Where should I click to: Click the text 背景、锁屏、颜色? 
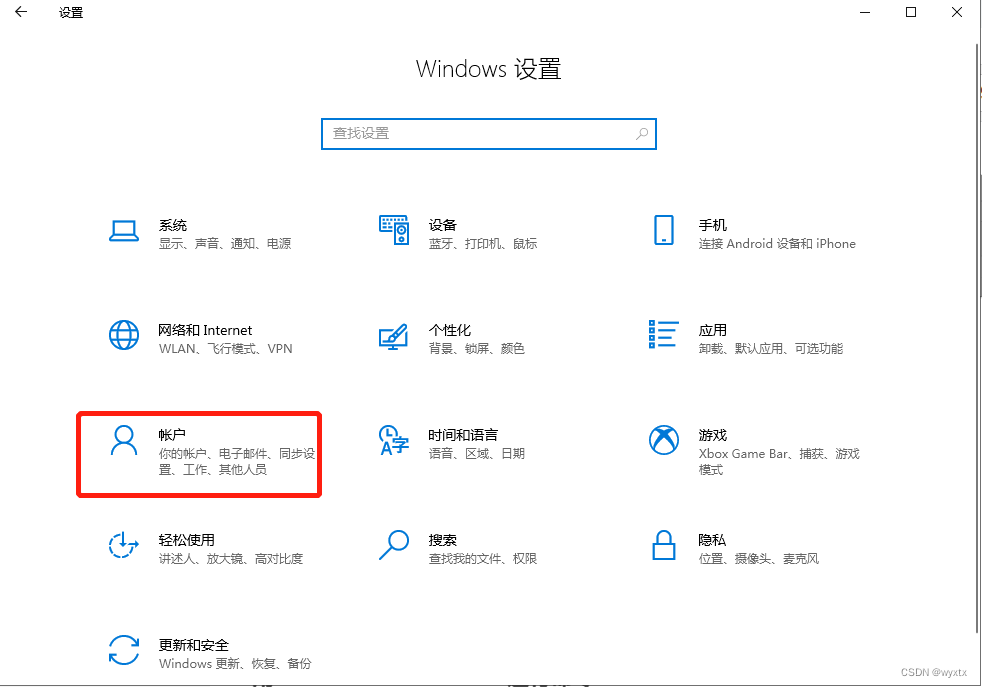point(477,349)
